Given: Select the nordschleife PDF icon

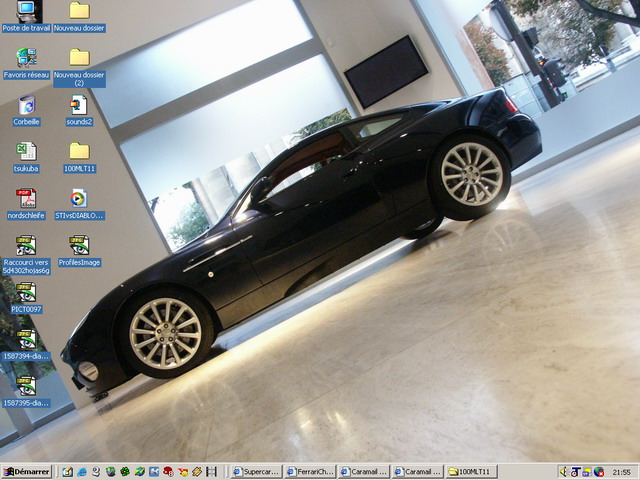Looking at the screenshot, I should (27, 204).
